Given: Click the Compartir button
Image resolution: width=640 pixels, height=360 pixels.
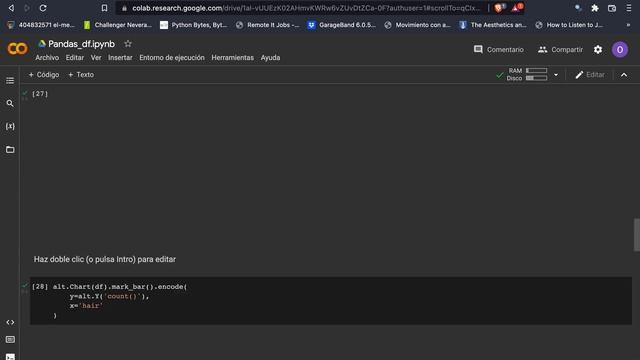Looking at the screenshot, I should pos(560,49).
